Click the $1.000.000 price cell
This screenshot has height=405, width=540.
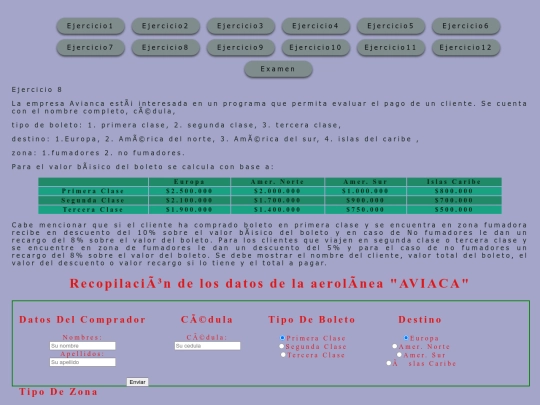365,191
